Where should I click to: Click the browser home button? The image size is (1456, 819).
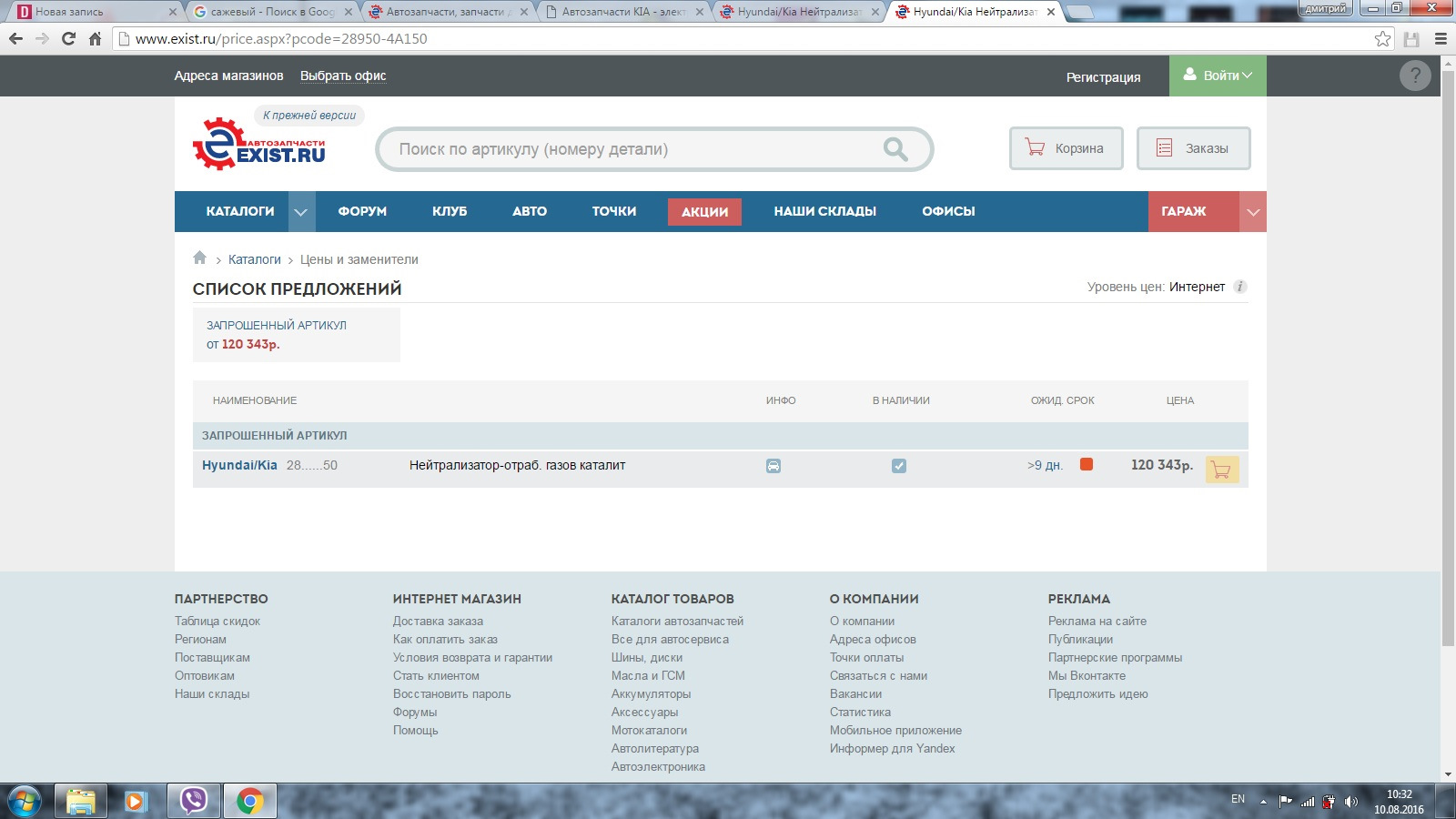coord(95,38)
